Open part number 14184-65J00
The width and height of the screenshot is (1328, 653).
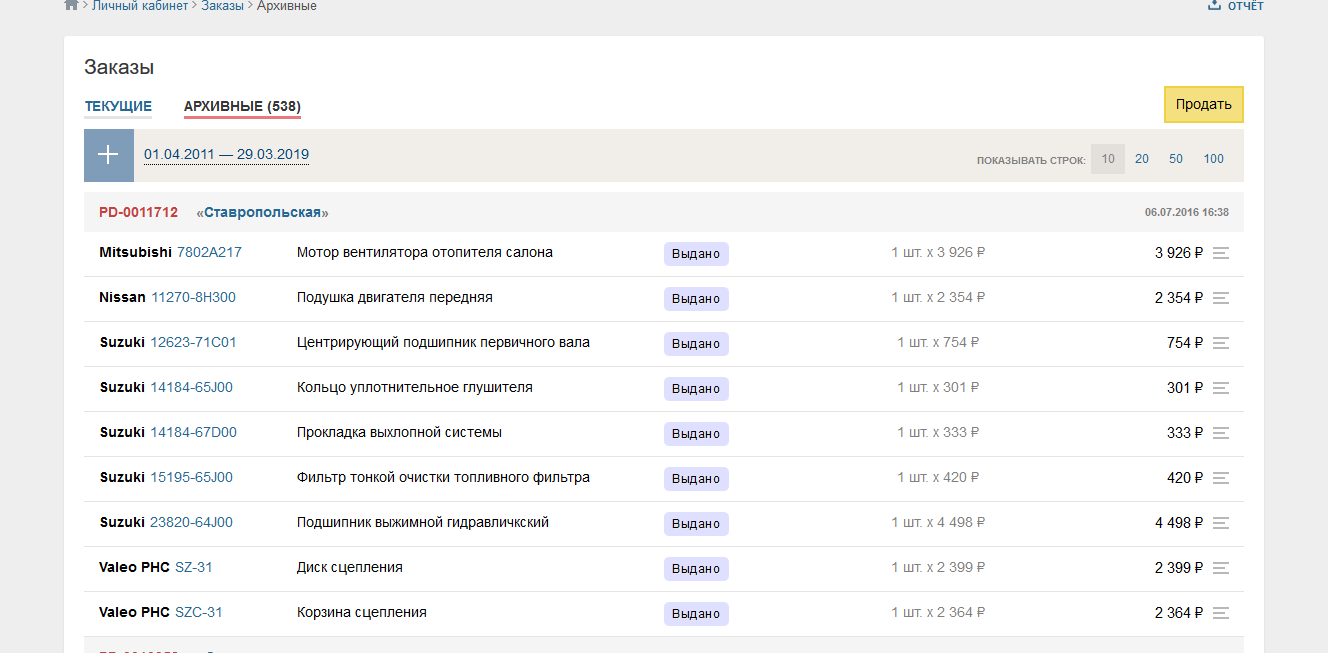191,387
